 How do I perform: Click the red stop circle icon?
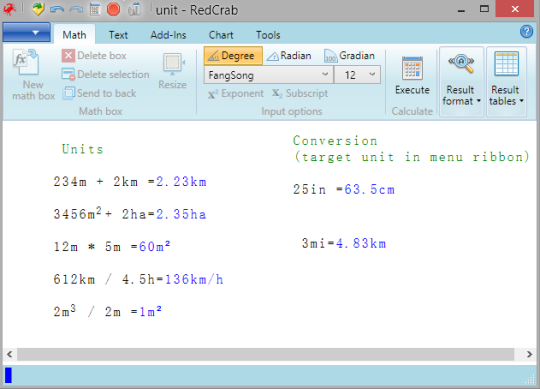(113, 9)
